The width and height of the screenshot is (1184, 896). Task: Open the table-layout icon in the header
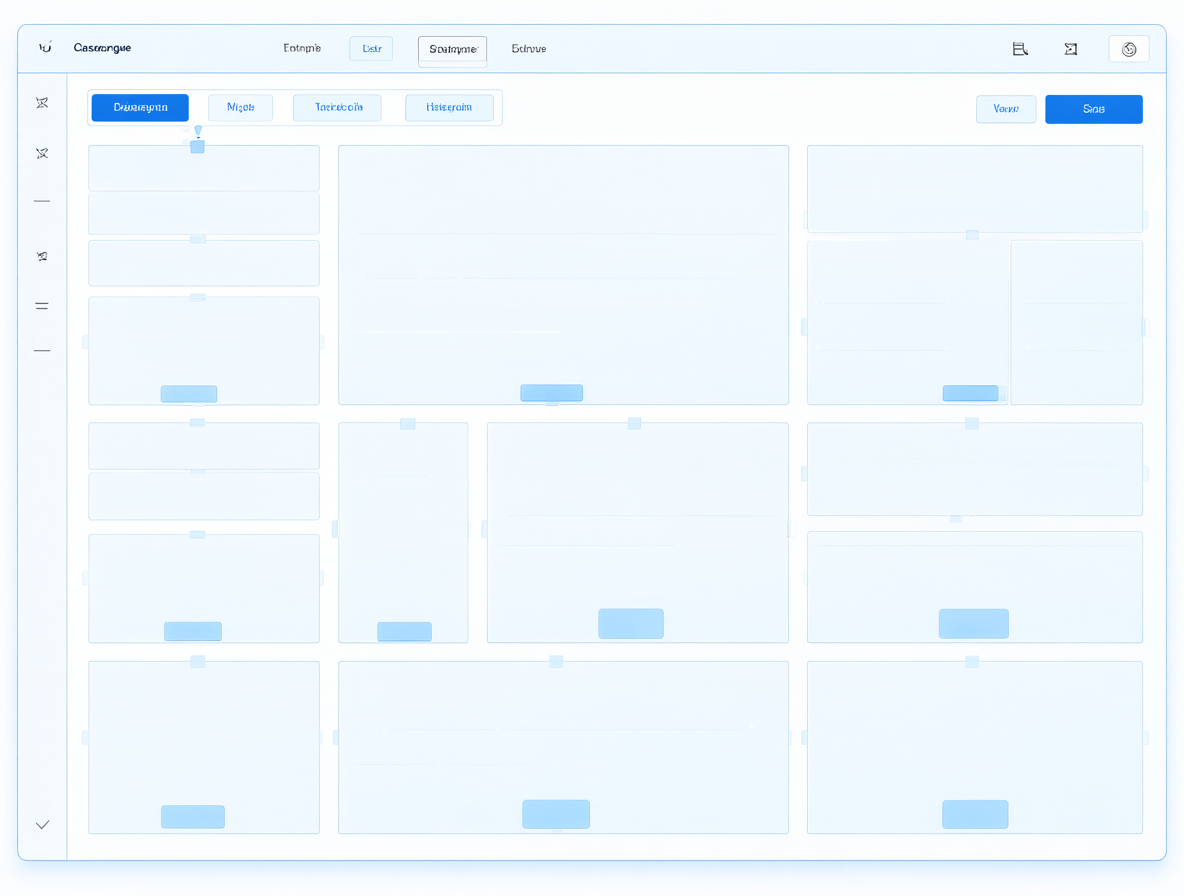[x=1020, y=49]
